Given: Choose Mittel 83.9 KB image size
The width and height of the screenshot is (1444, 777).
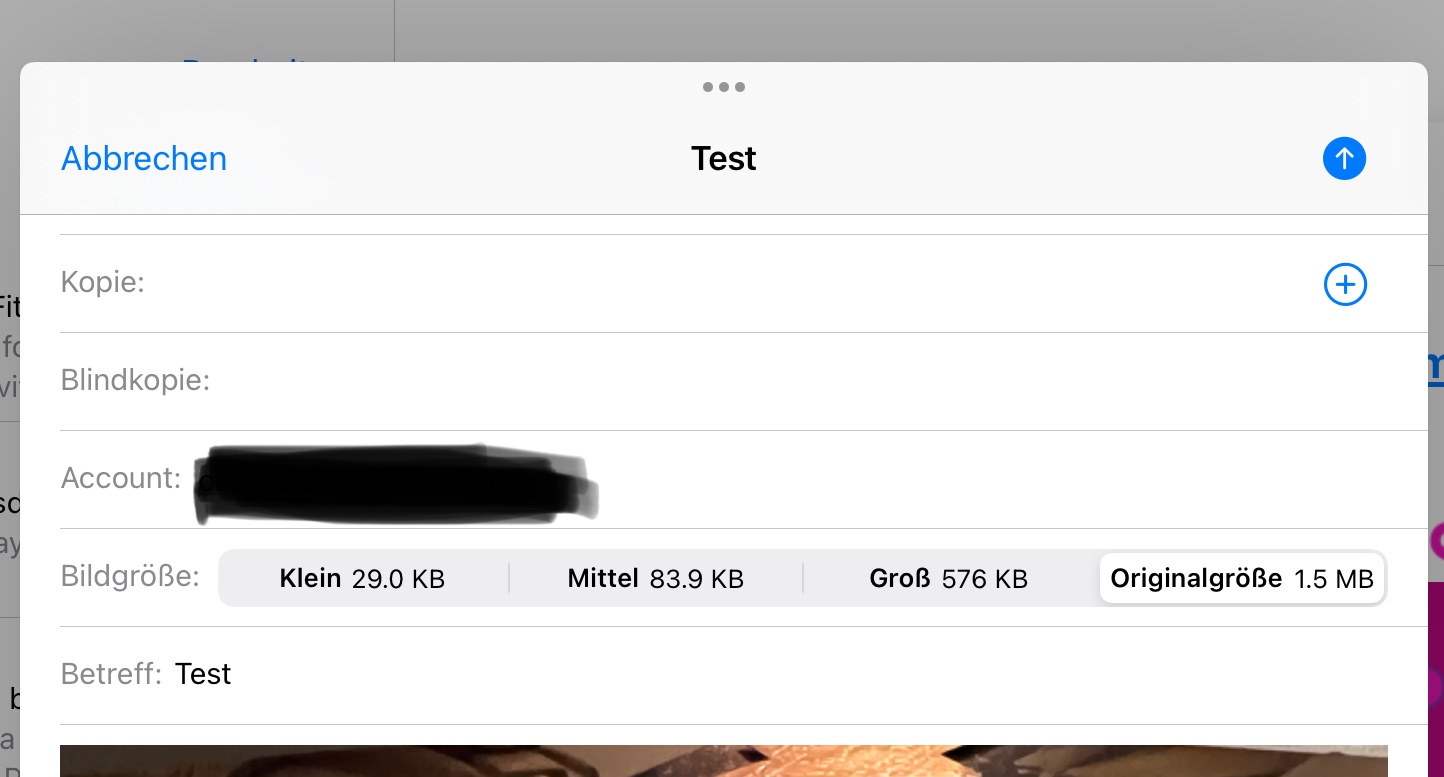Looking at the screenshot, I should tap(655, 578).
